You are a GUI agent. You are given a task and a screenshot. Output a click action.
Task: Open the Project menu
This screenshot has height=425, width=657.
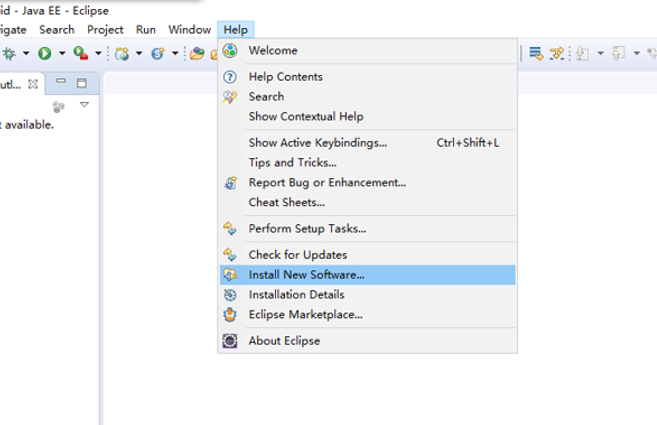point(105,30)
